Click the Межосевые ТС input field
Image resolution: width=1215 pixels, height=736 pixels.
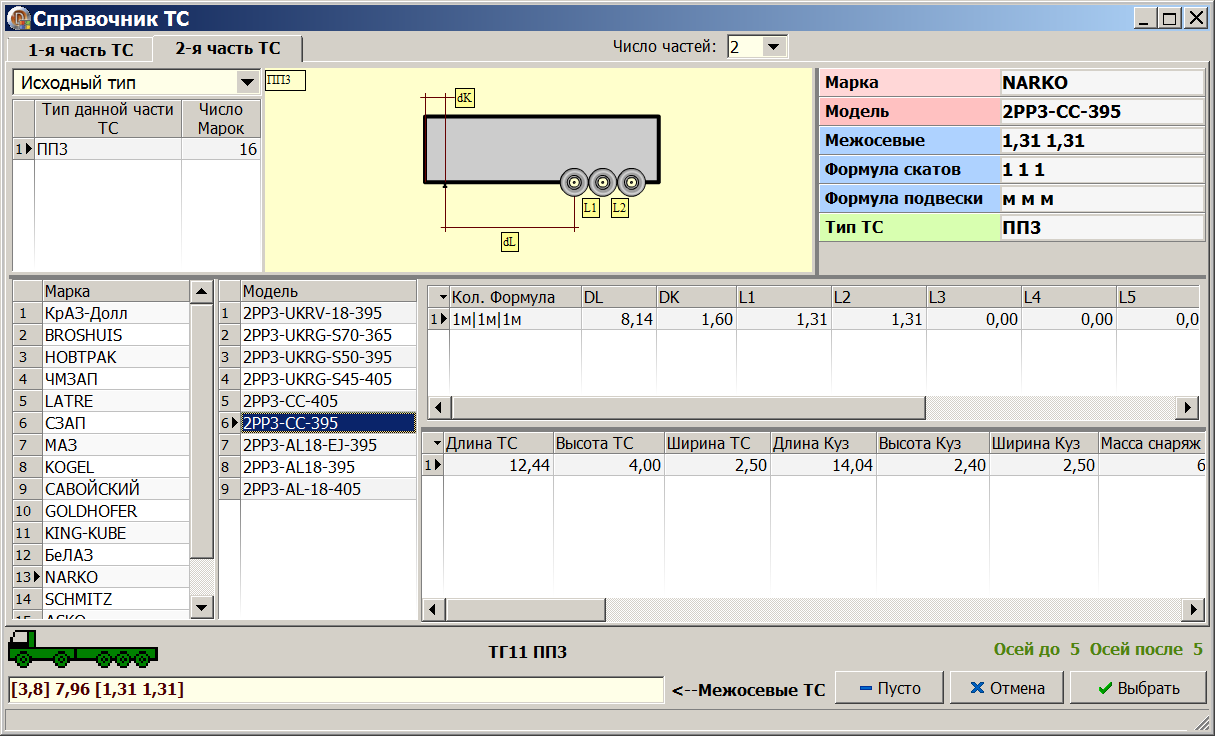(x=335, y=689)
